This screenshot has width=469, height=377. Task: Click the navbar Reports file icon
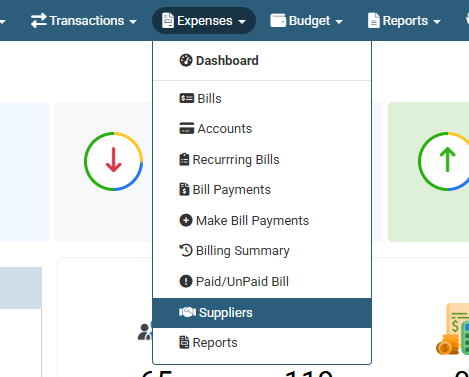tap(374, 21)
